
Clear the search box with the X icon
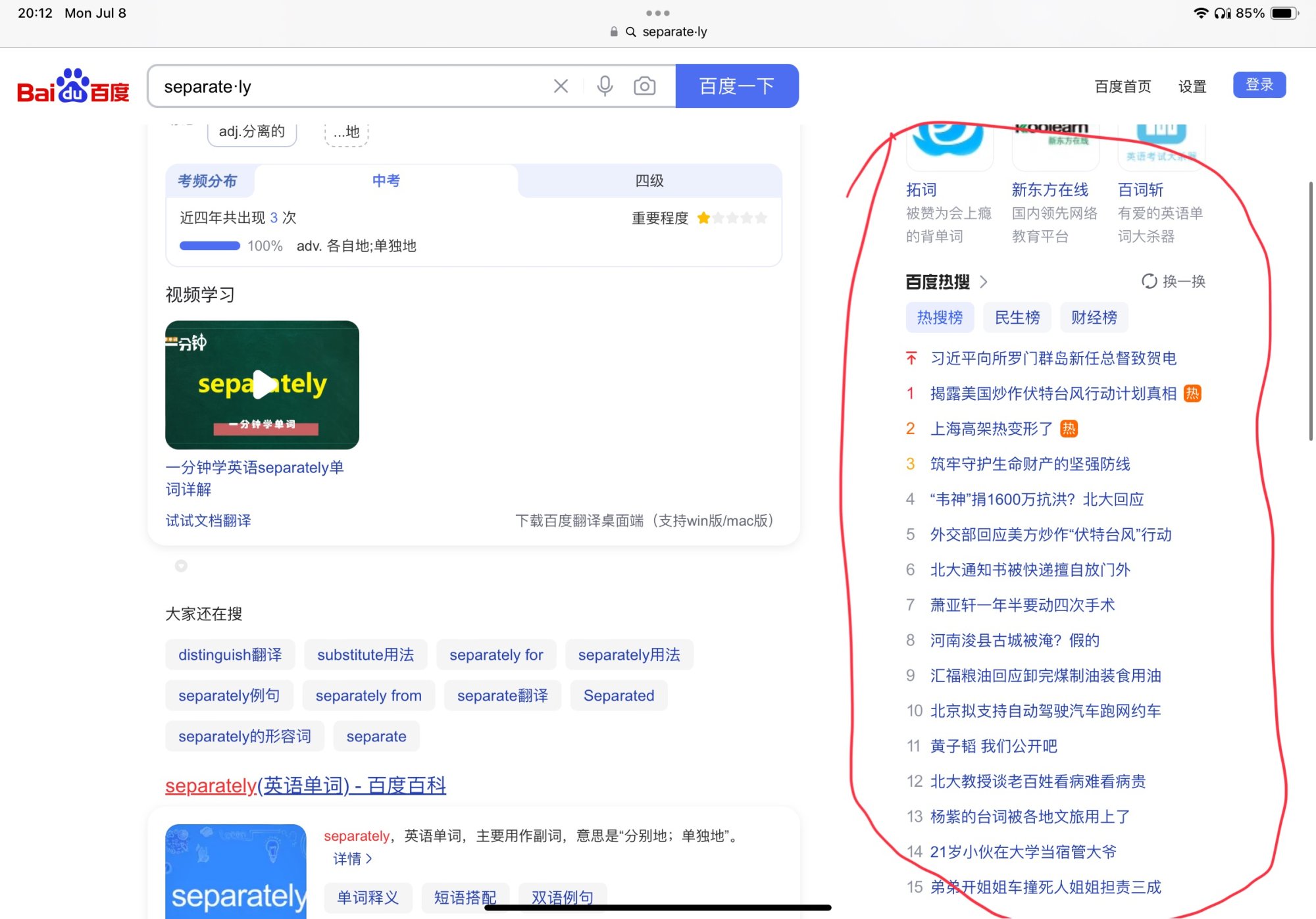561,86
